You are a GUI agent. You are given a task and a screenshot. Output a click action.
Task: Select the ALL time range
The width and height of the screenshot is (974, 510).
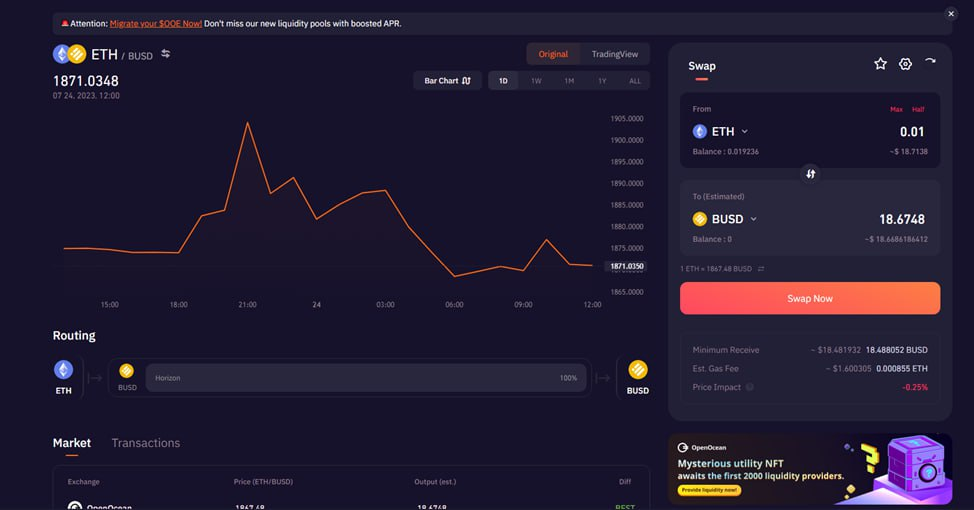(634, 81)
